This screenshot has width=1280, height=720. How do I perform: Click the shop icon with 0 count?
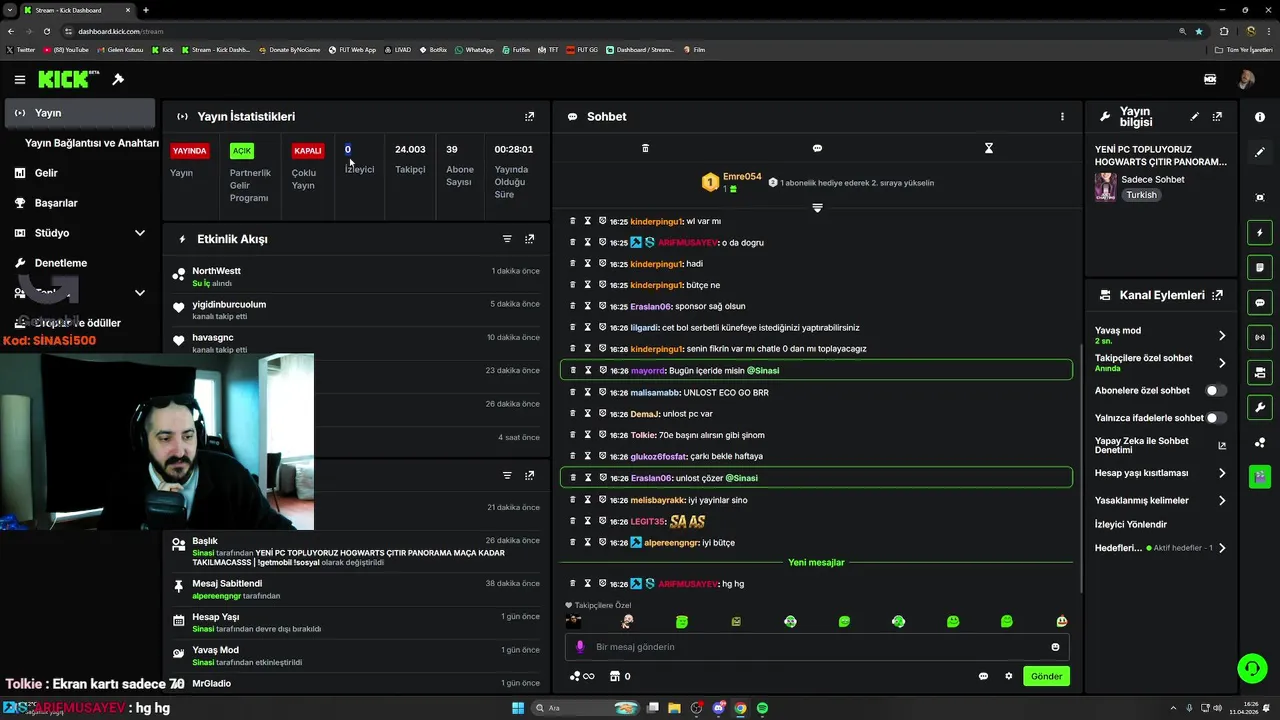(620, 676)
